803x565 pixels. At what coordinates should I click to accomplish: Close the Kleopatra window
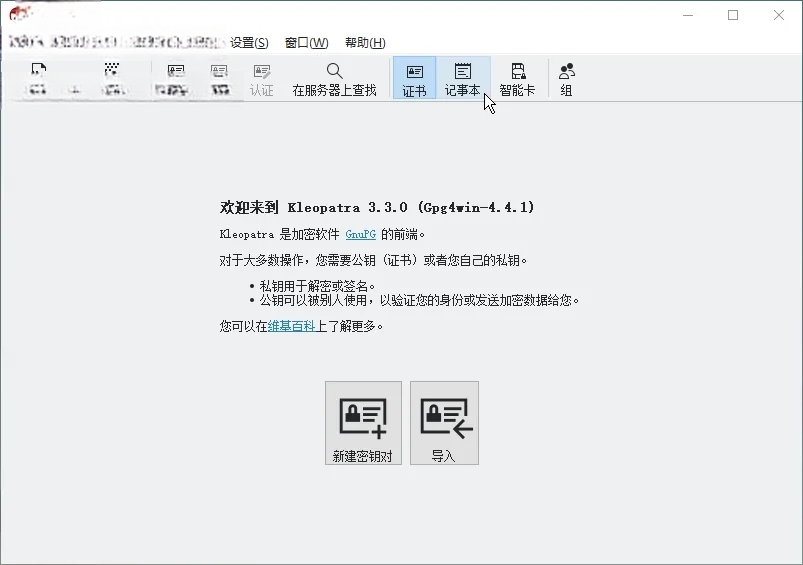click(779, 15)
